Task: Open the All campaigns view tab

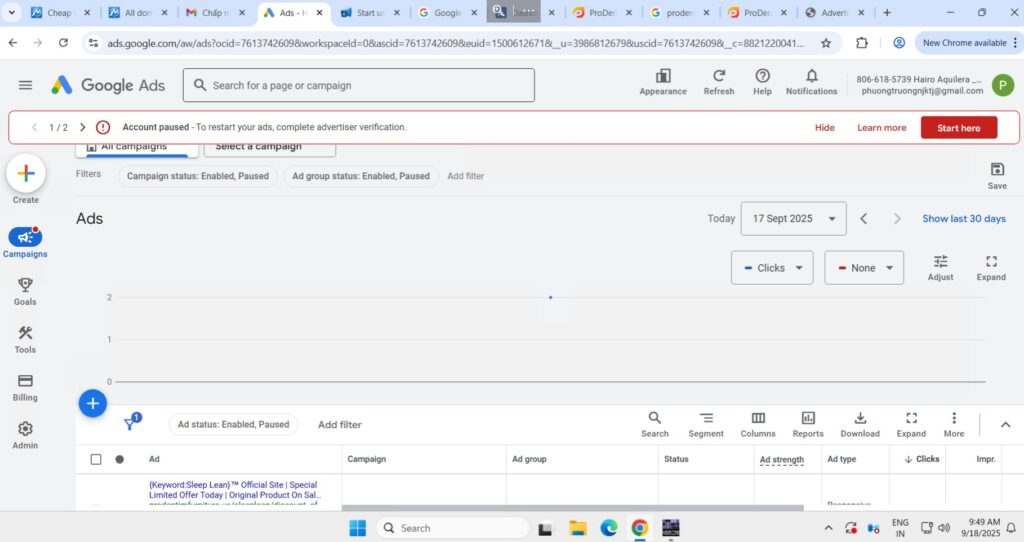Action: point(136,148)
